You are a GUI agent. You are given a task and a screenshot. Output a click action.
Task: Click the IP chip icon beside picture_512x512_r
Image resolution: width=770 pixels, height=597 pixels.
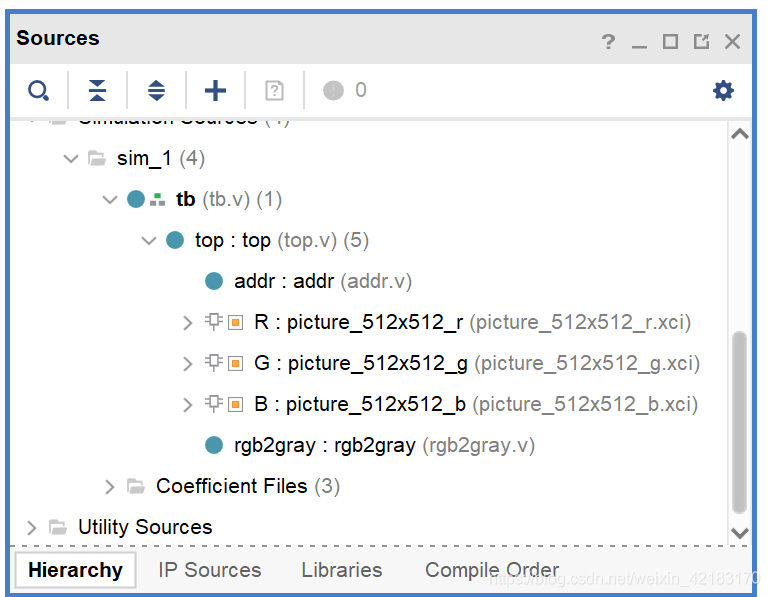214,322
